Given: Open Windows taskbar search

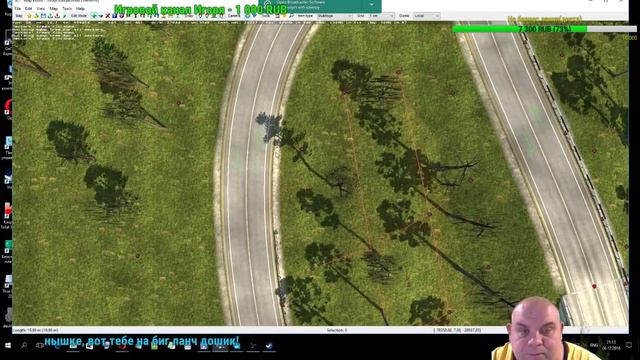Looking at the screenshot, I should pos(24,345).
